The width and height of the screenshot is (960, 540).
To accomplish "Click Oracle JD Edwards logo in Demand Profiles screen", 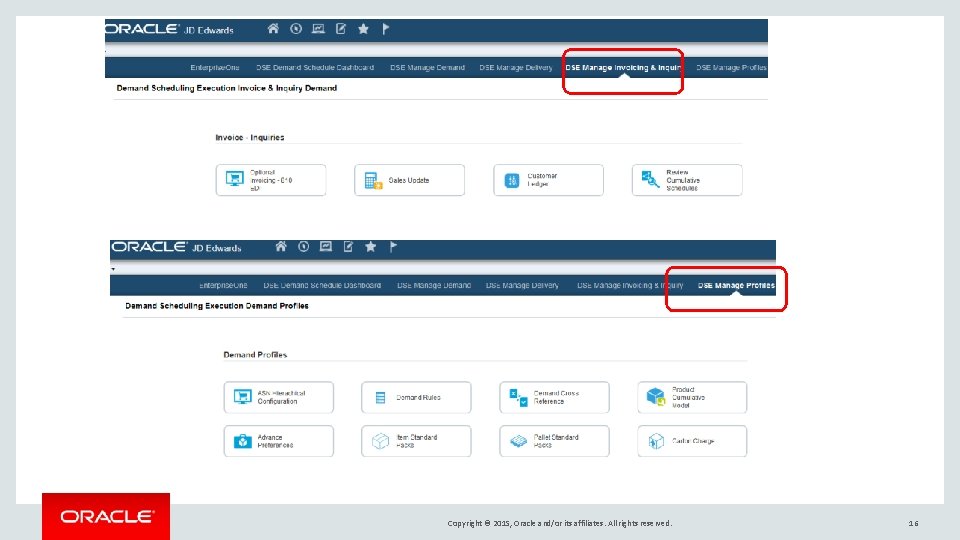I will click(x=176, y=247).
